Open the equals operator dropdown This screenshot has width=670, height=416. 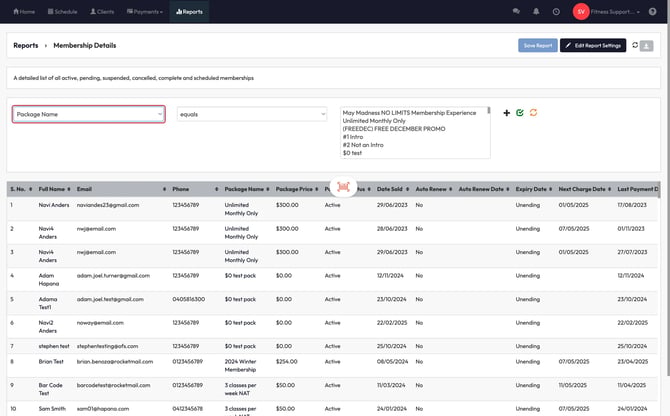(252, 114)
